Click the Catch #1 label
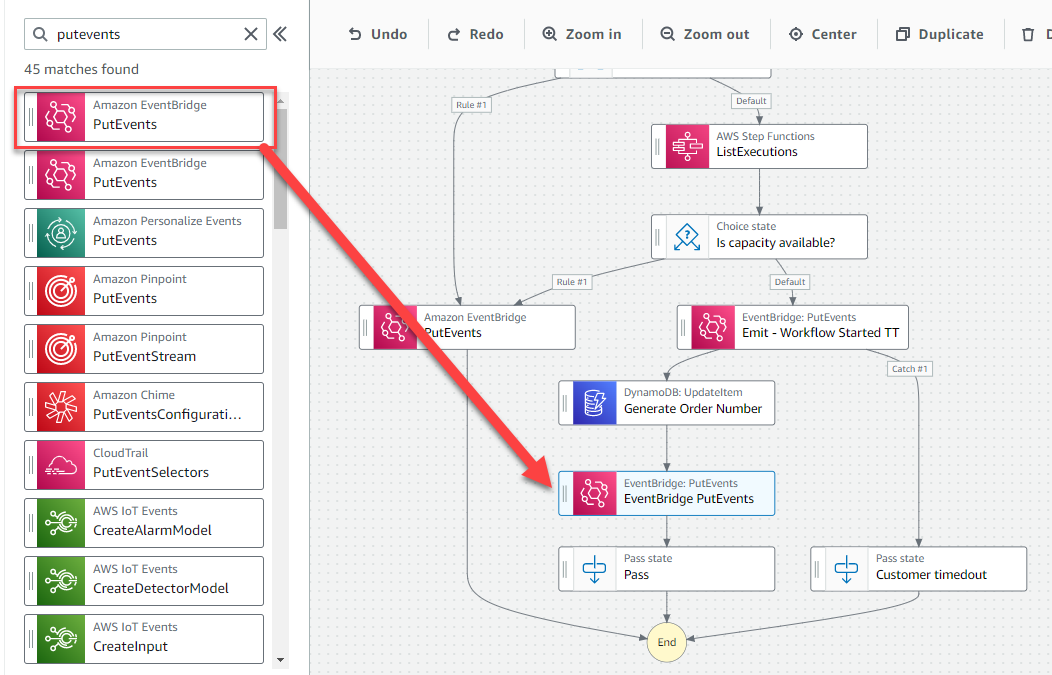Image resolution: width=1052 pixels, height=675 pixels. (x=909, y=369)
